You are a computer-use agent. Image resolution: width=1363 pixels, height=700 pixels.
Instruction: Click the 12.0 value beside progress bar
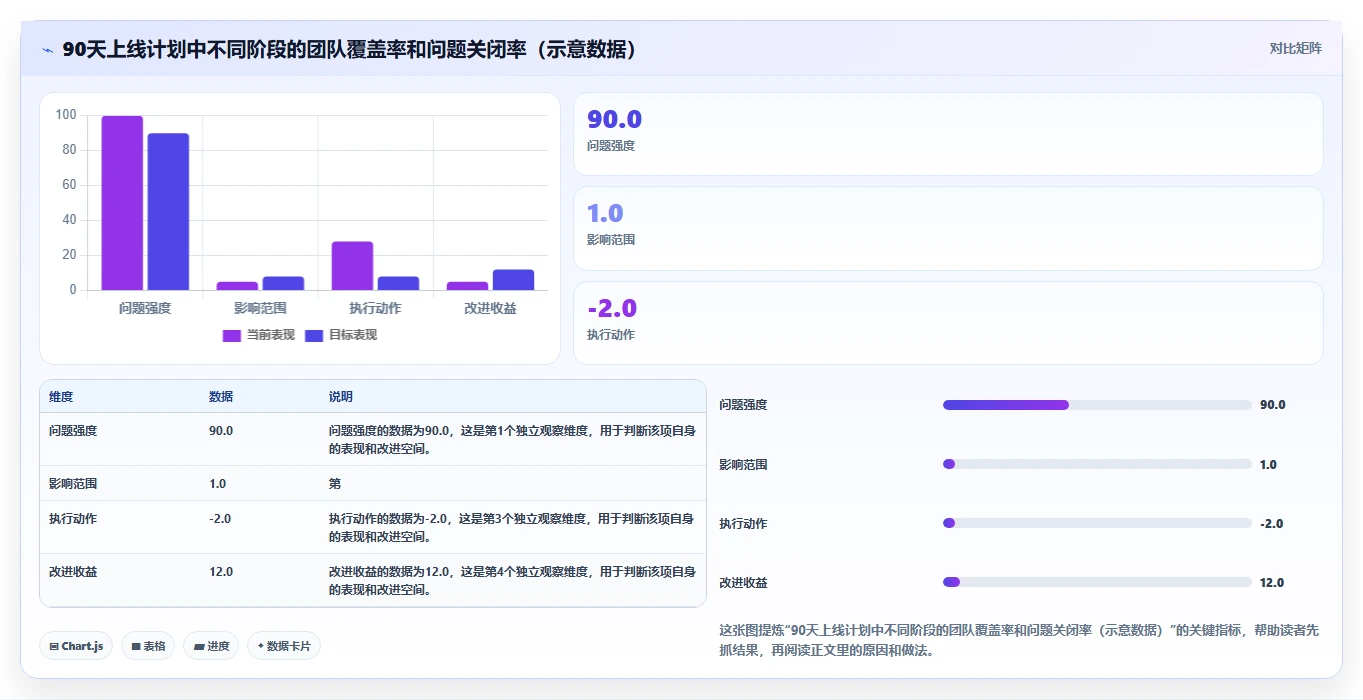tap(1272, 582)
